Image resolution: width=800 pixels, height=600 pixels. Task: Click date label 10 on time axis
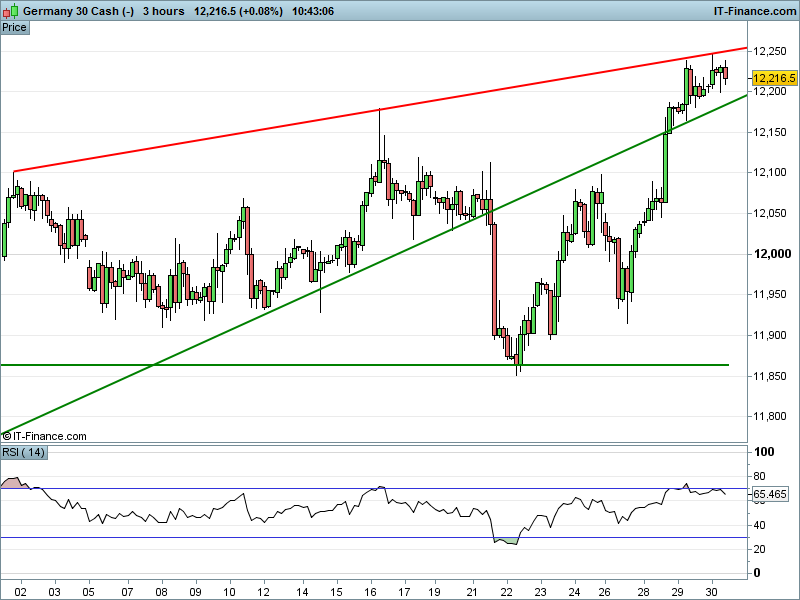(x=230, y=592)
